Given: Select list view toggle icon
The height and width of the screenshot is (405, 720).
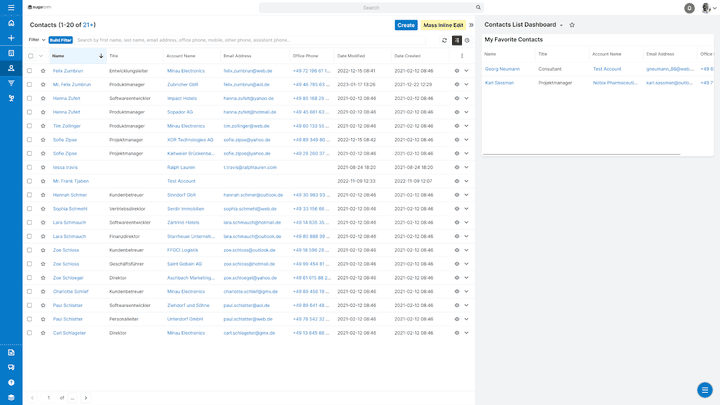Looking at the screenshot, I should click(x=456, y=40).
